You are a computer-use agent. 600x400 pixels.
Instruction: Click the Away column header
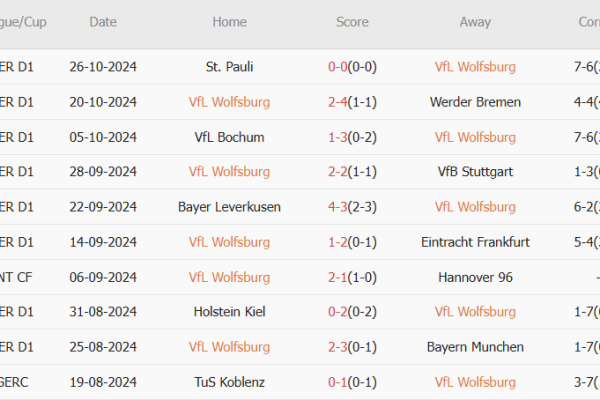475,22
